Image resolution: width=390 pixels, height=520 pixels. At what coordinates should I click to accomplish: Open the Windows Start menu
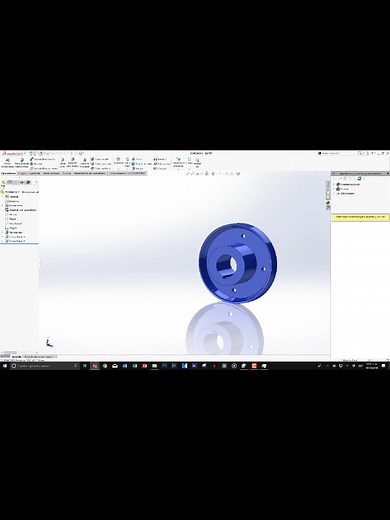click(5, 366)
